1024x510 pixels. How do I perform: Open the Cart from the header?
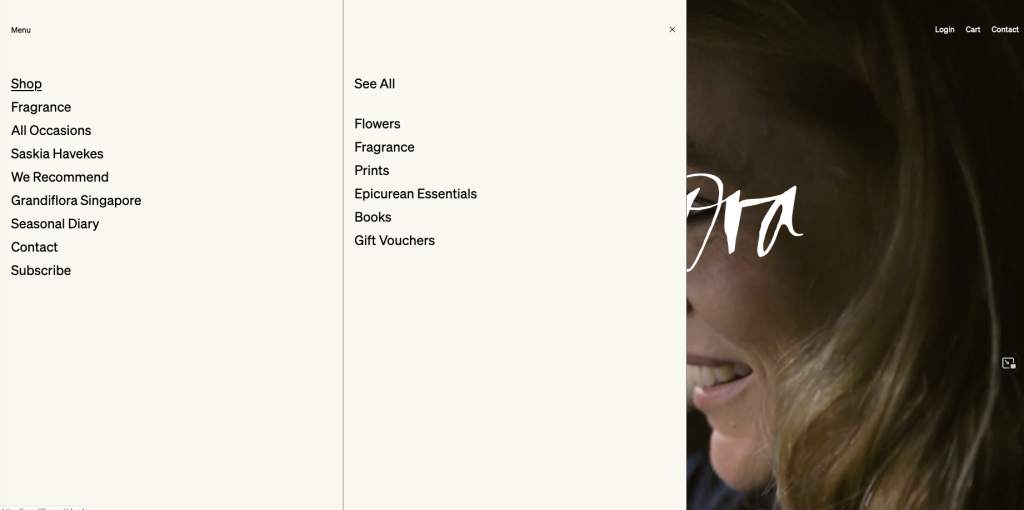click(973, 29)
